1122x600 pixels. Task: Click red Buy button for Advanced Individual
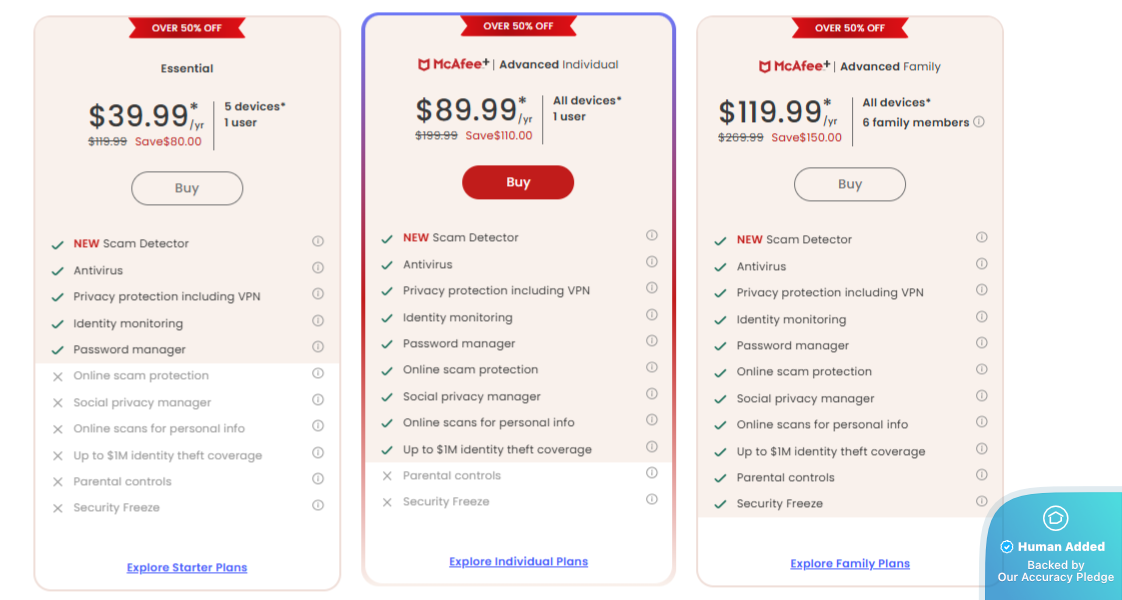[518, 182]
